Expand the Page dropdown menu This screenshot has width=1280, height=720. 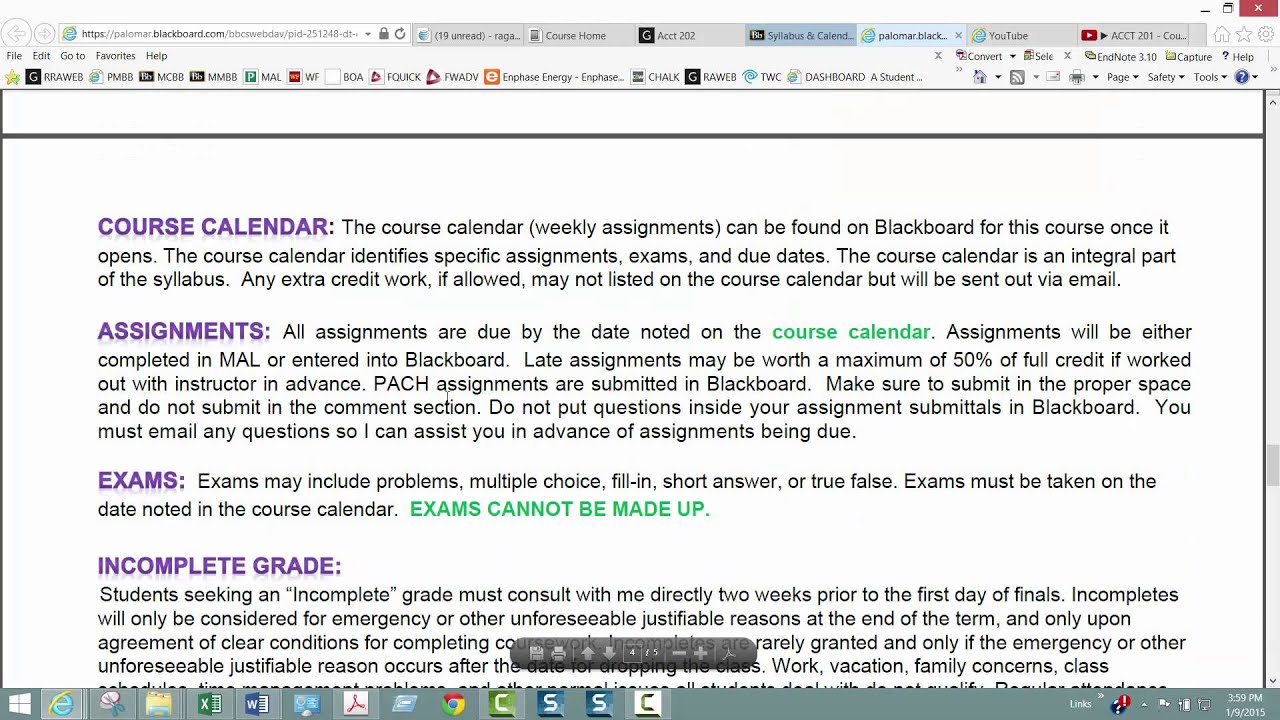[1122, 77]
